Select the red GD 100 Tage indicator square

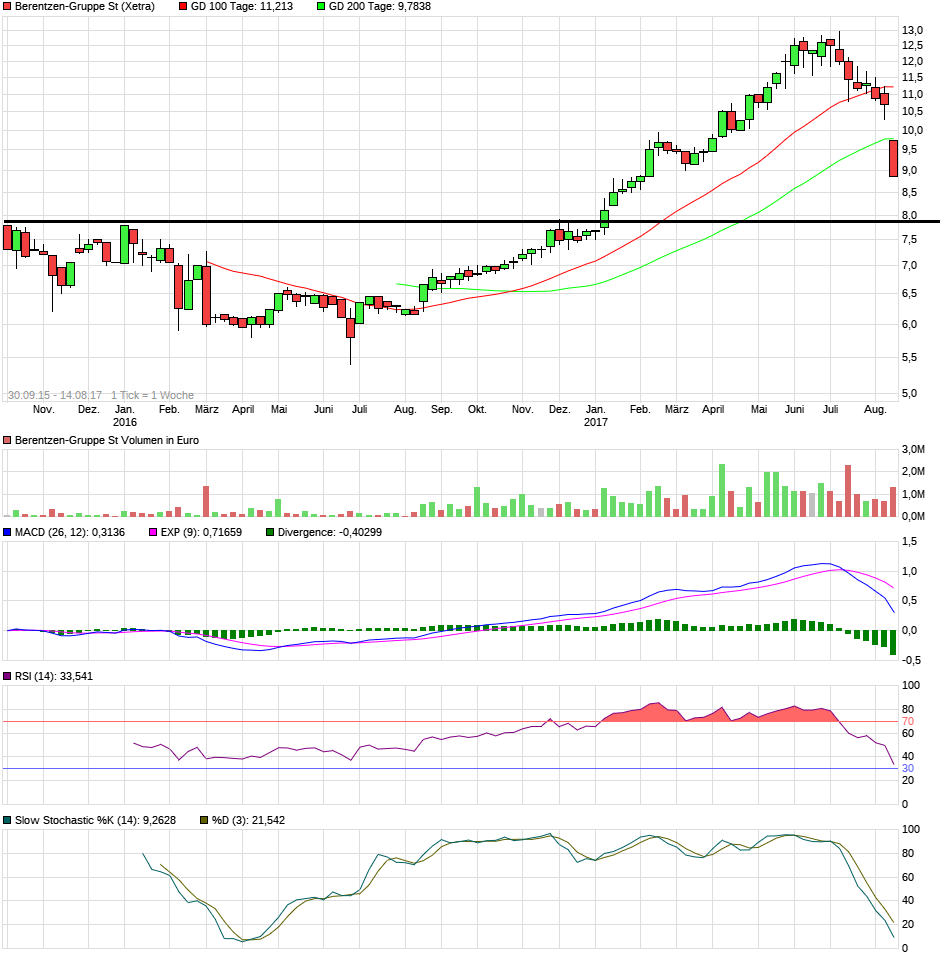point(181,8)
